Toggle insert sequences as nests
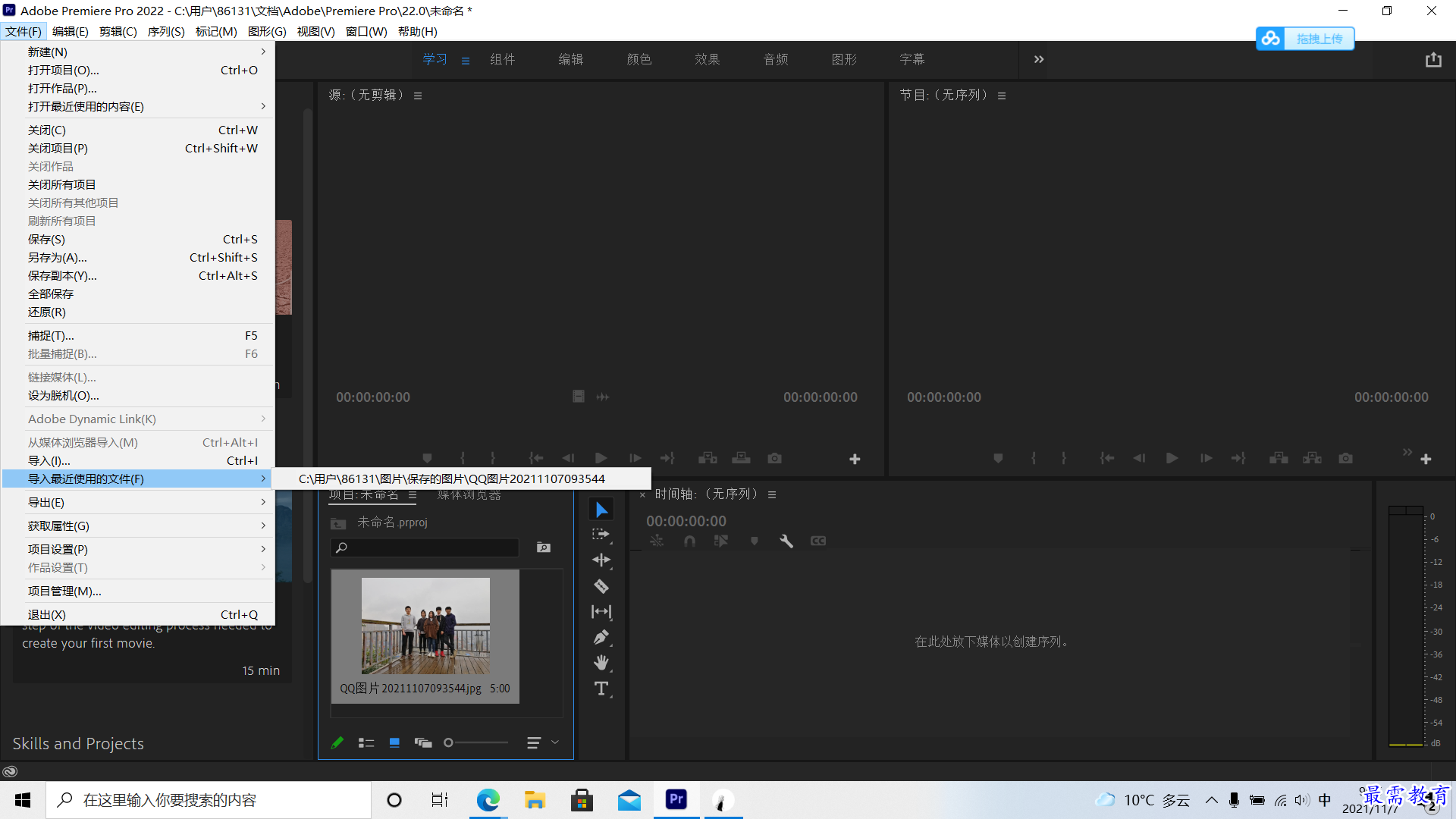 (657, 541)
